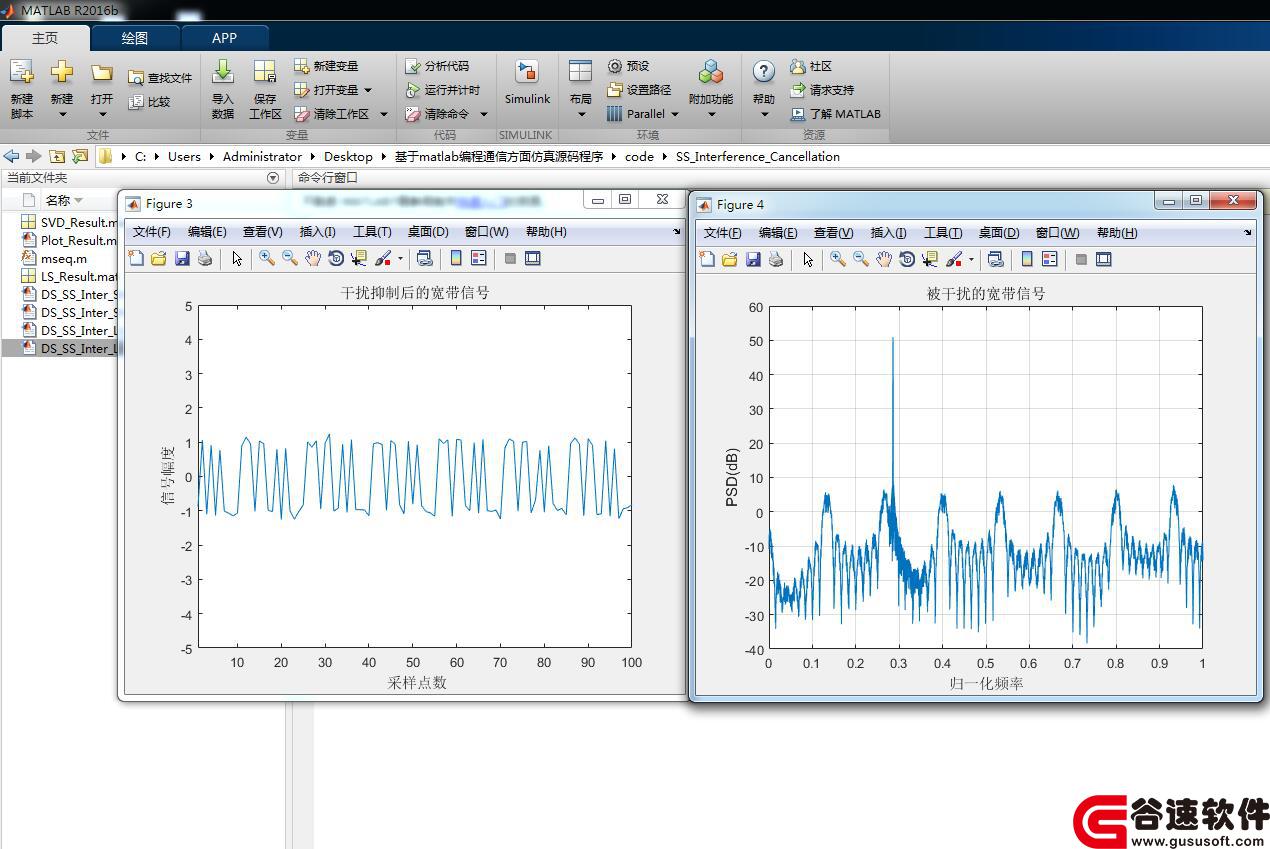Click 新建变量 new variable button

tap(326, 66)
